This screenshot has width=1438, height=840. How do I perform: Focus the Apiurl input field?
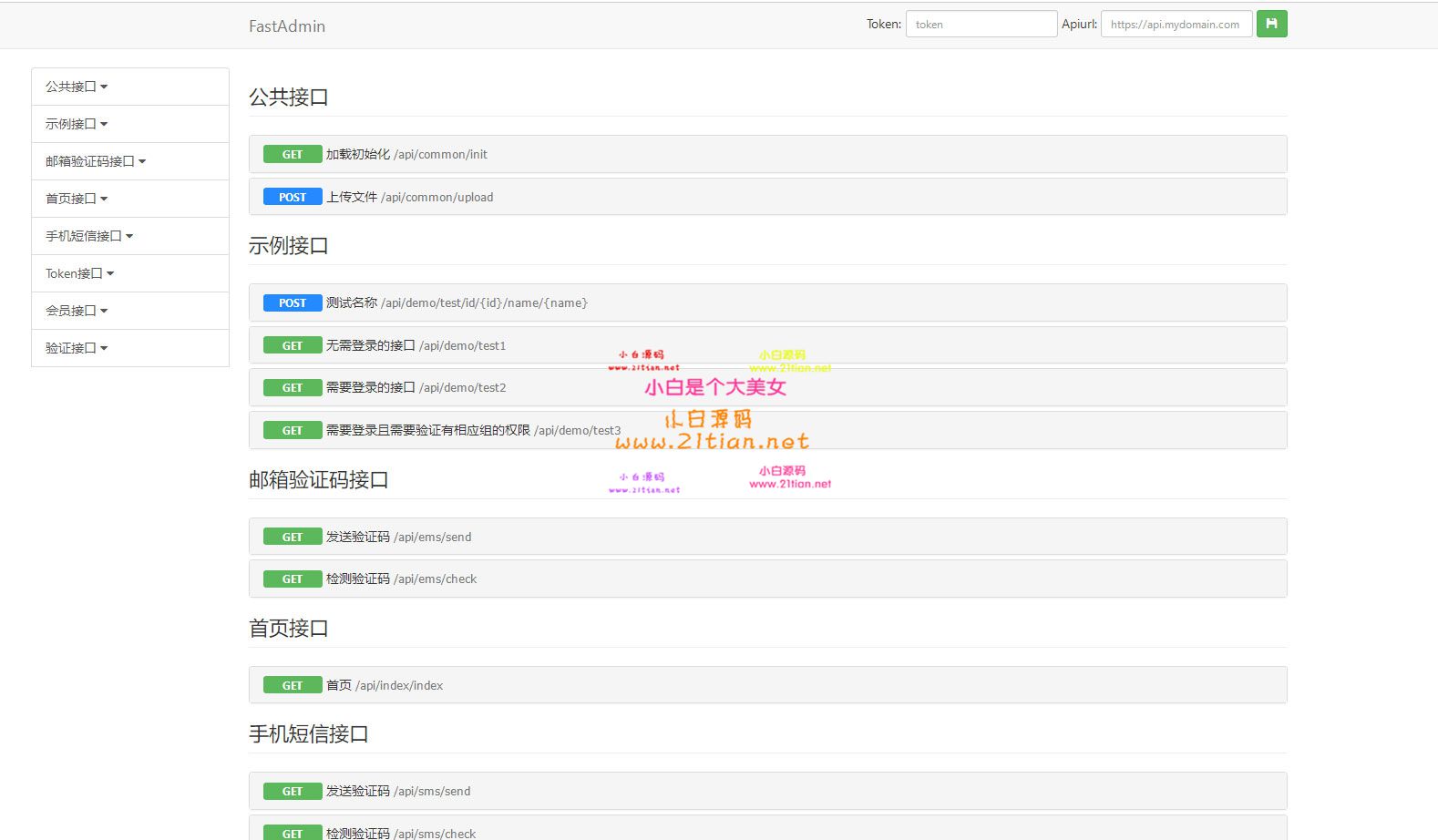pyautogui.click(x=1176, y=24)
